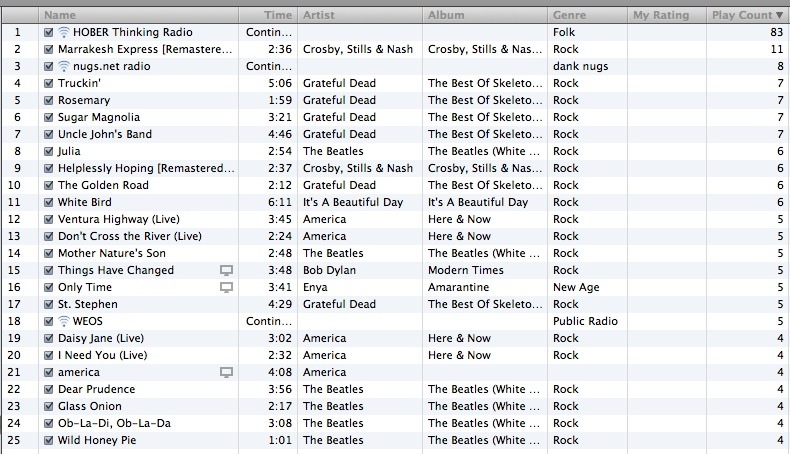Uncheck the HOBER Thinking Radio checkbox
The width and height of the screenshot is (790, 454).
coord(48,32)
